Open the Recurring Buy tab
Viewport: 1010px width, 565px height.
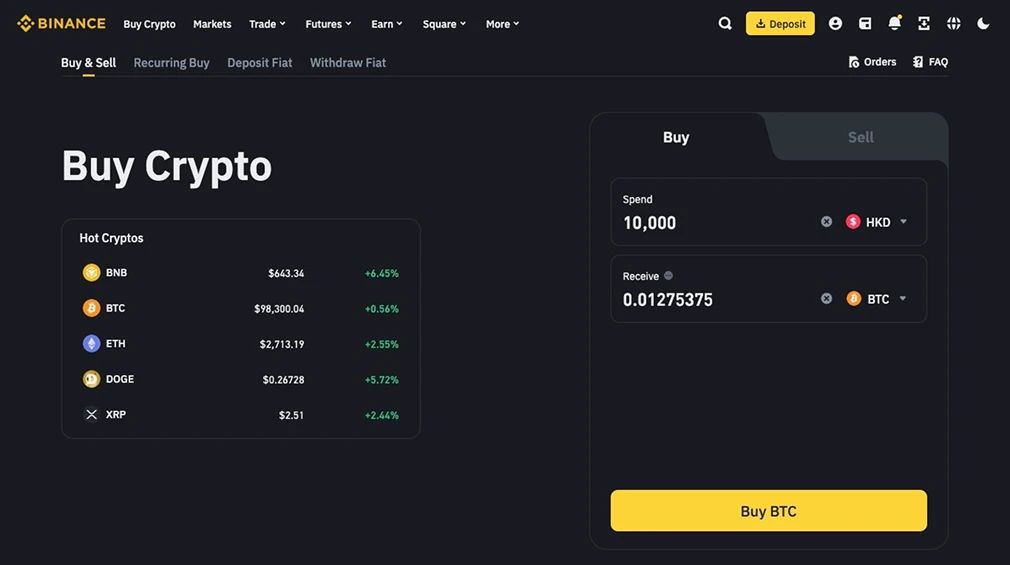tap(171, 63)
